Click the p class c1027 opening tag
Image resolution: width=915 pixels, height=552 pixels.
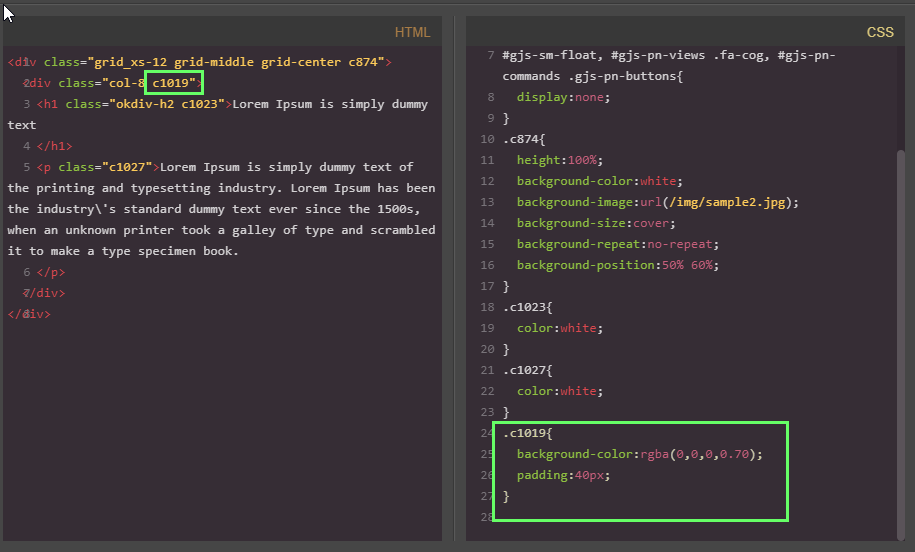pos(98,167)
